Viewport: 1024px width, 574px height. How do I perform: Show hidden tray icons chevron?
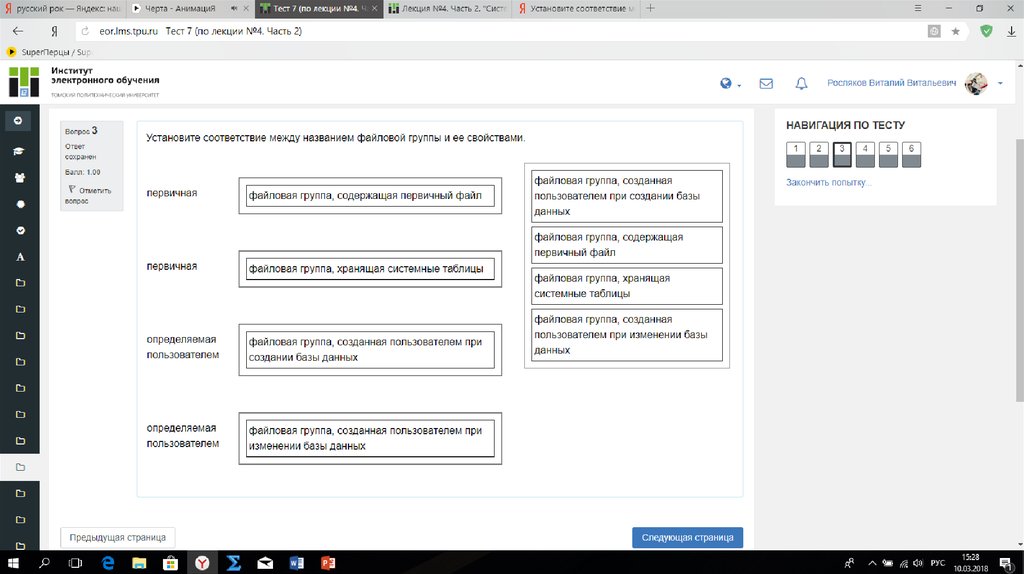[872, 563]
